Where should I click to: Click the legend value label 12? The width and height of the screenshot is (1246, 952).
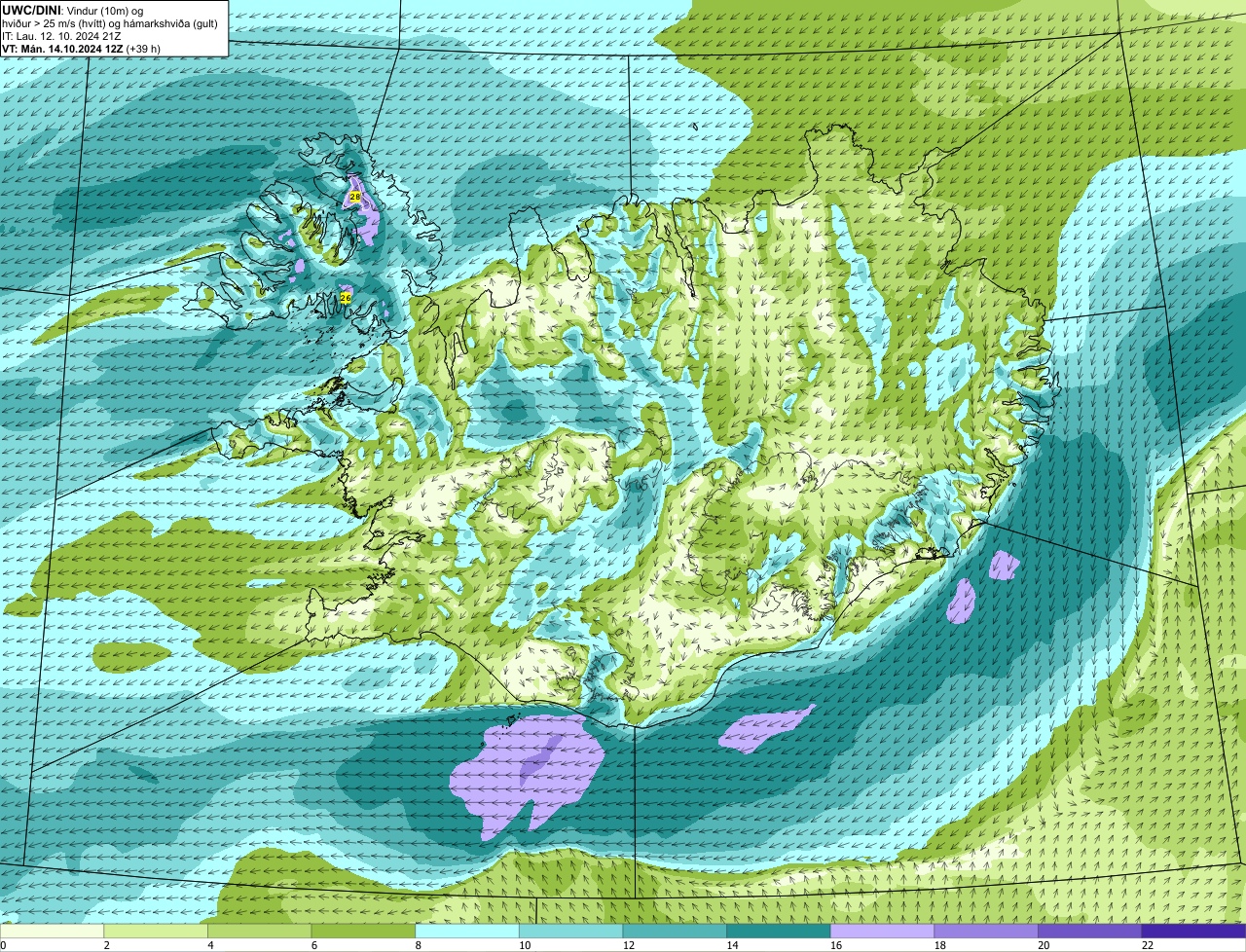629,945
